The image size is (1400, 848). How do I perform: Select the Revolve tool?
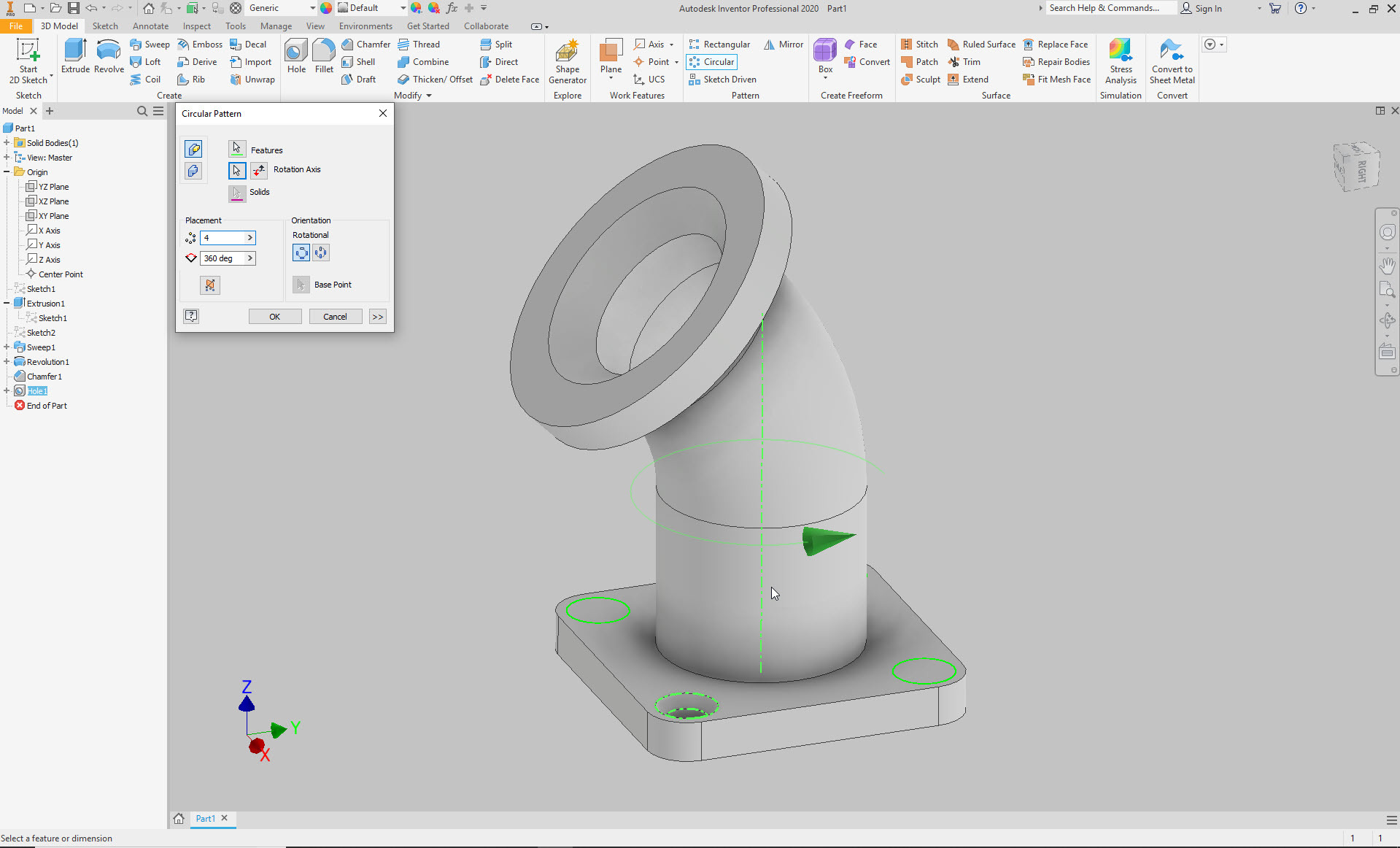point(109,57)
